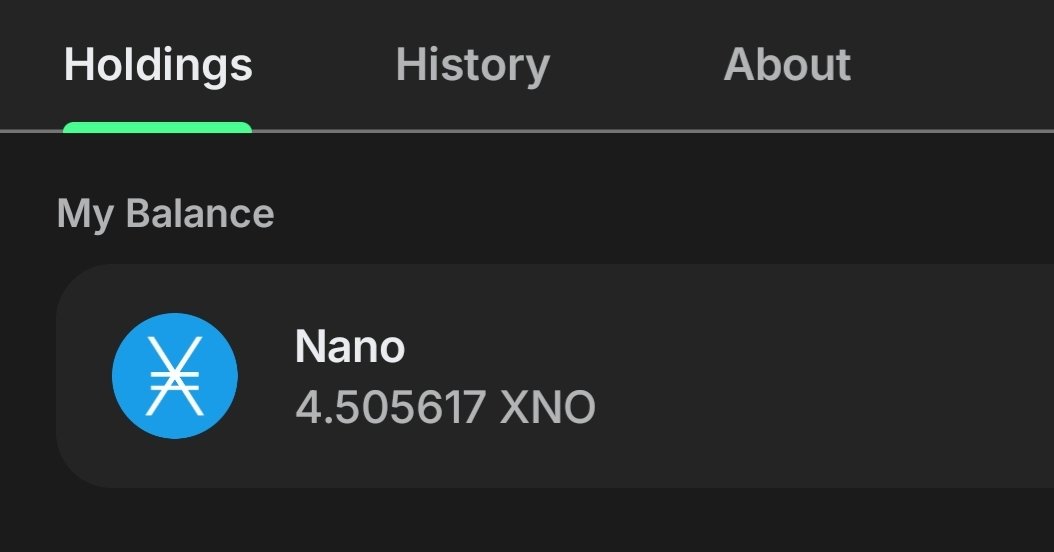Switch to the History tab
1054x552 pixels.
[x=472, y=65]
